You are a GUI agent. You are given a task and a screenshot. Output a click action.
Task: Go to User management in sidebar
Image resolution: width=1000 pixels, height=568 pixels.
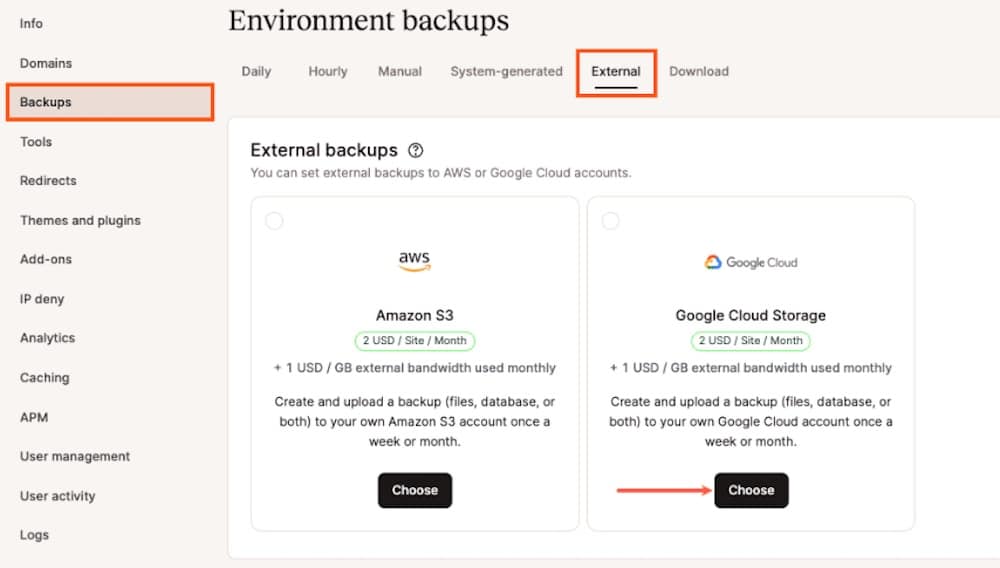[75, 456]
